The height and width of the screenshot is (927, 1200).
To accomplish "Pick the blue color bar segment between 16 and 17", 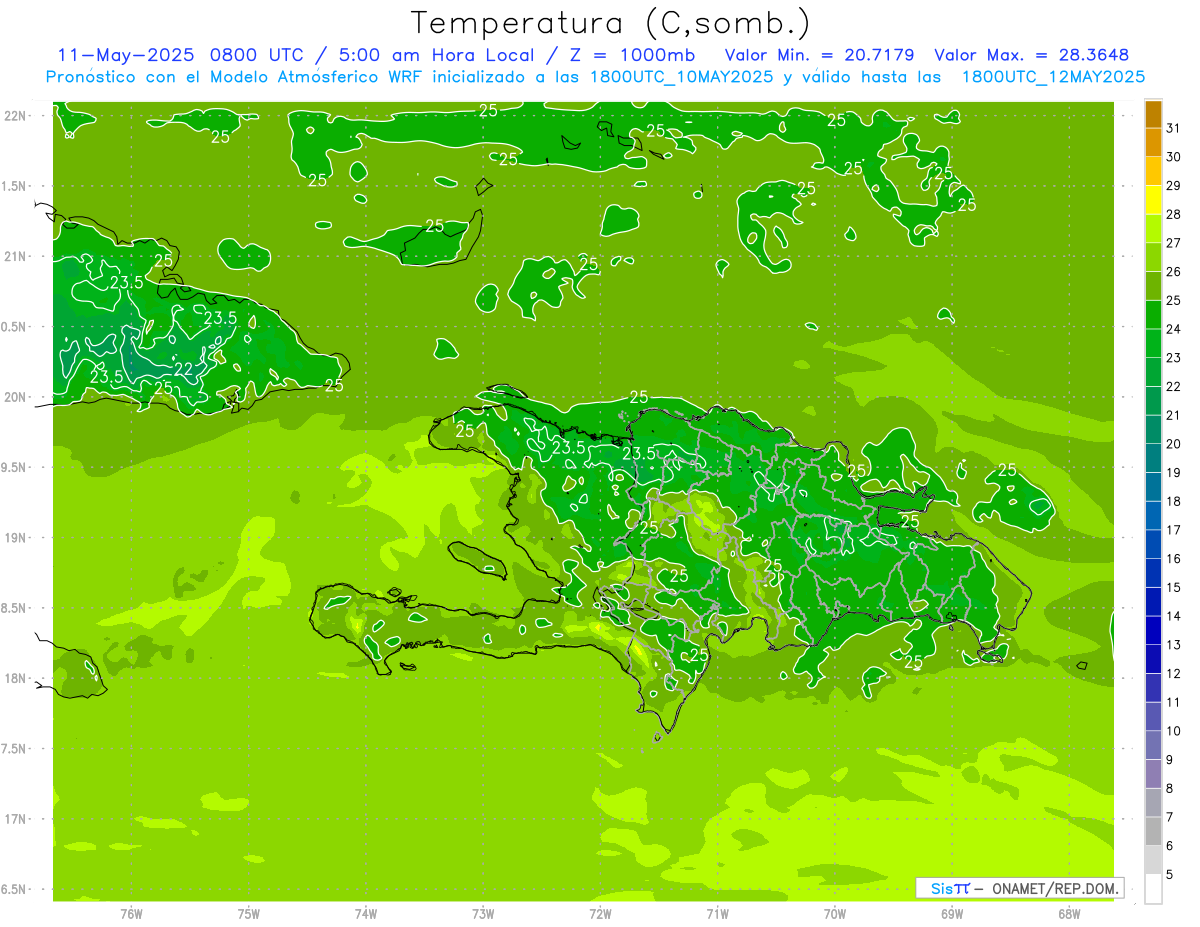I will click(1153, 544).
